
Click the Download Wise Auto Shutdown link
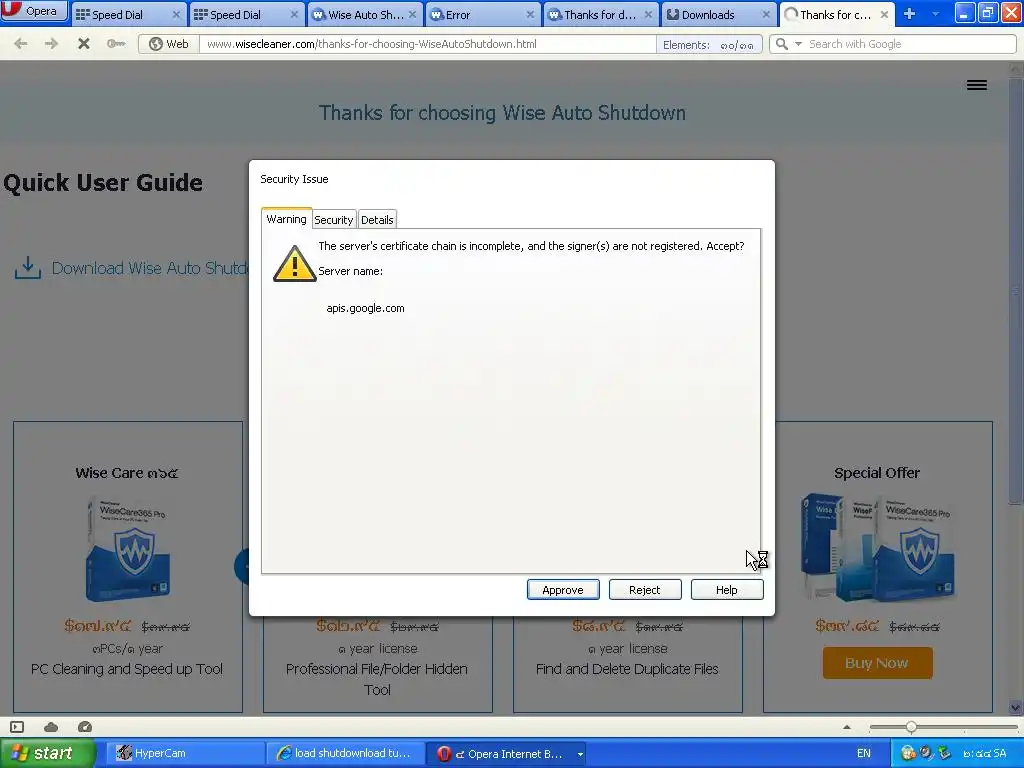(150, 268)
